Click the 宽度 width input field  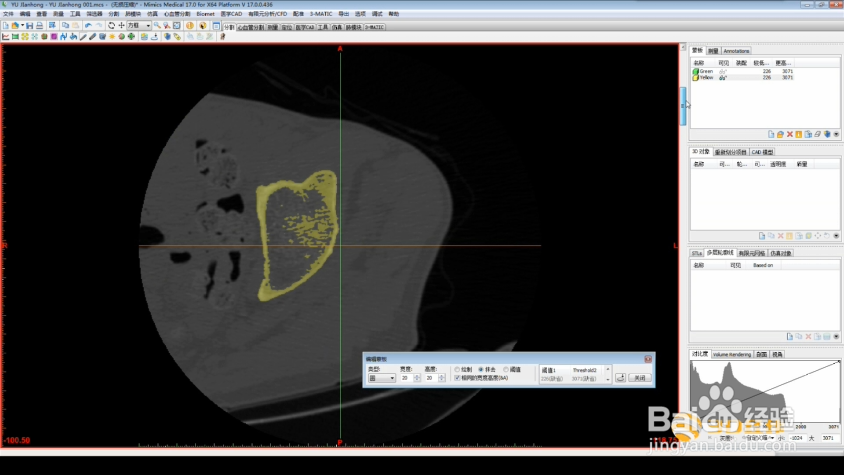(406, 378)
